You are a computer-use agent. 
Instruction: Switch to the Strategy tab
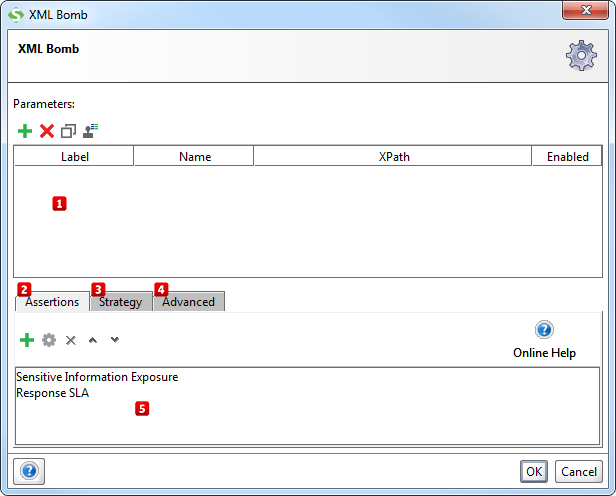(121, 302)
